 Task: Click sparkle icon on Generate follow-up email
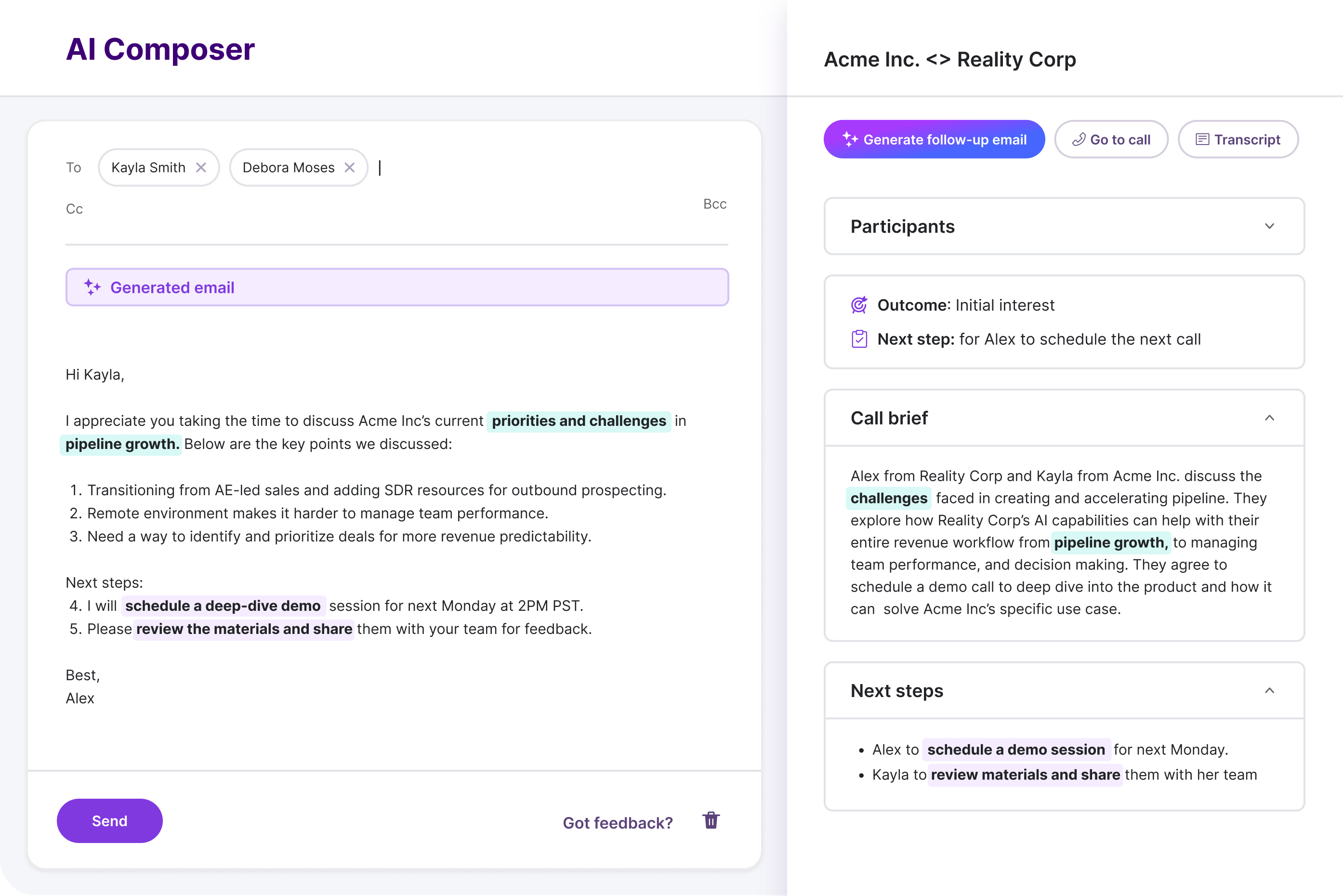[x=850, y=139]
